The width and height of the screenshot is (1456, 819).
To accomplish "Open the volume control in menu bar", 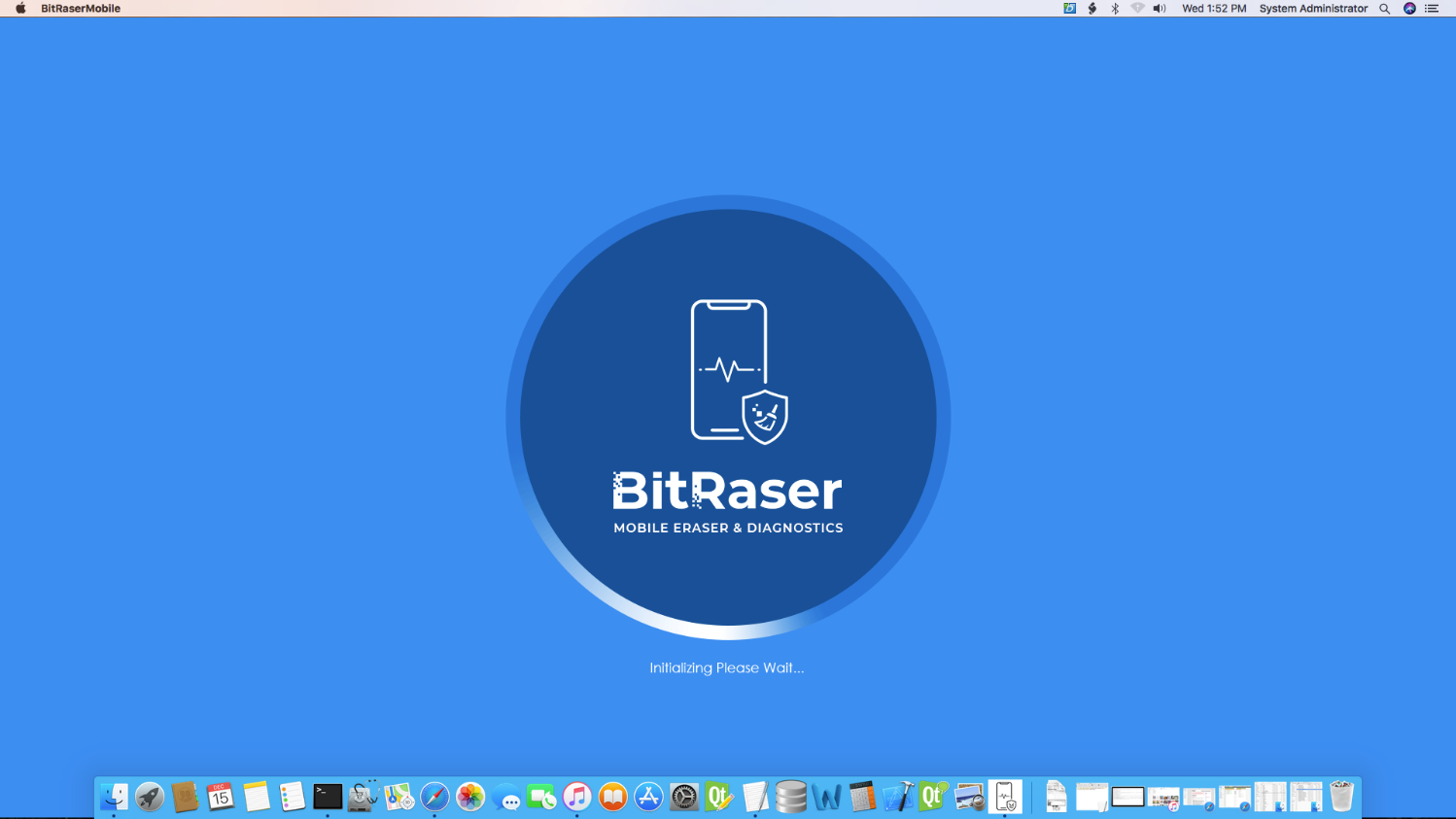I will [x=1160, y=8].
